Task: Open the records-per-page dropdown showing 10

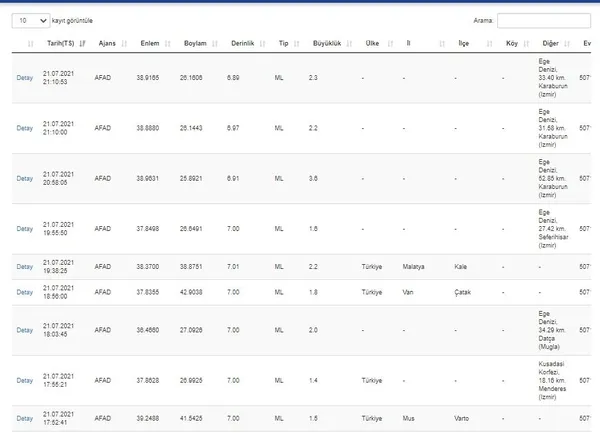Action: pos(31,21)
